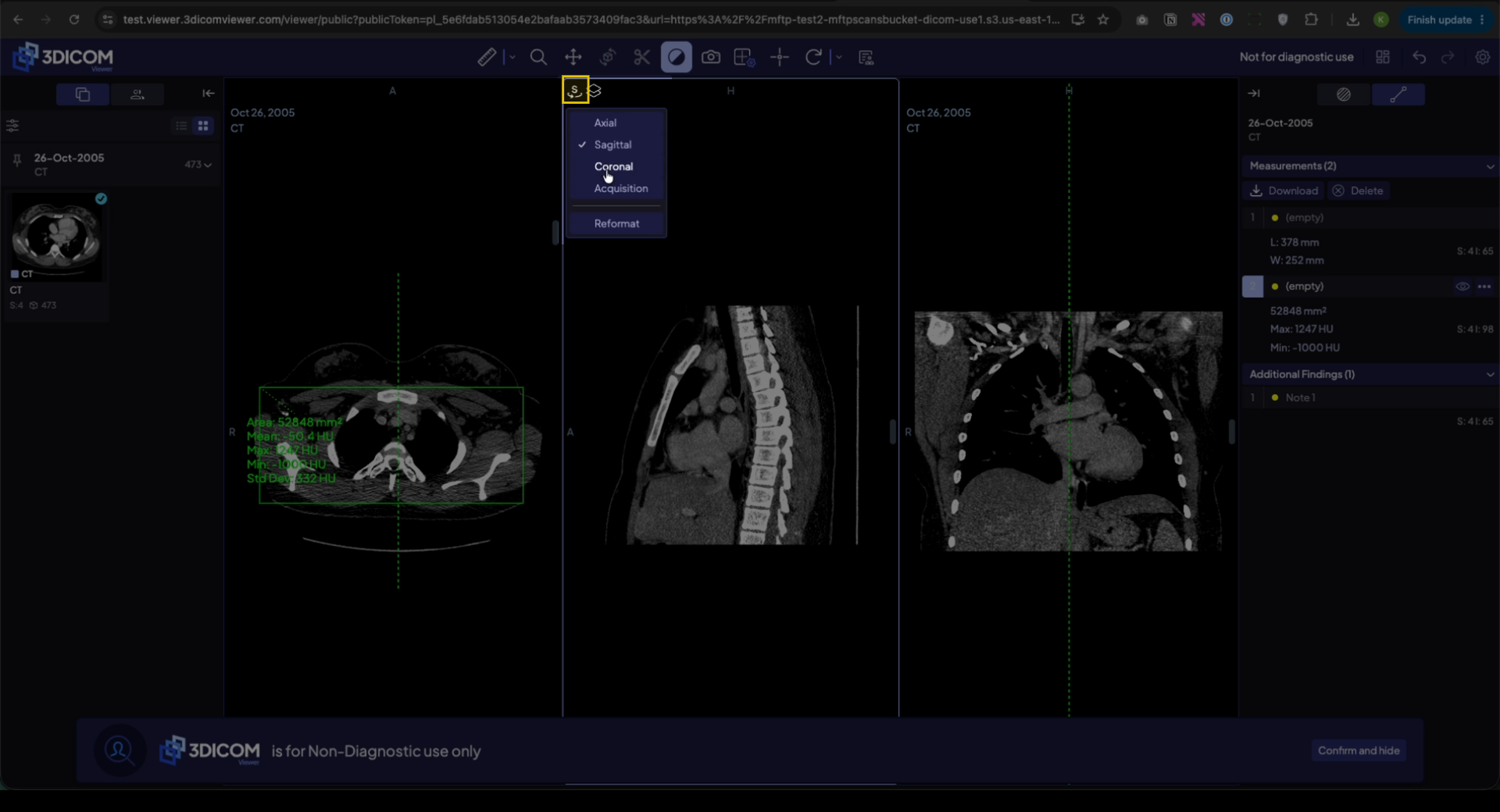Click the axial viewport slice scrollbar
1500x812 pixels.
555,232
